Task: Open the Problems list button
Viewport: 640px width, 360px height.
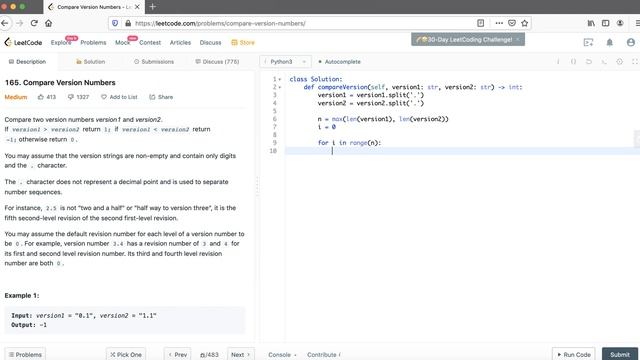Action: click(x=25, y=354)
